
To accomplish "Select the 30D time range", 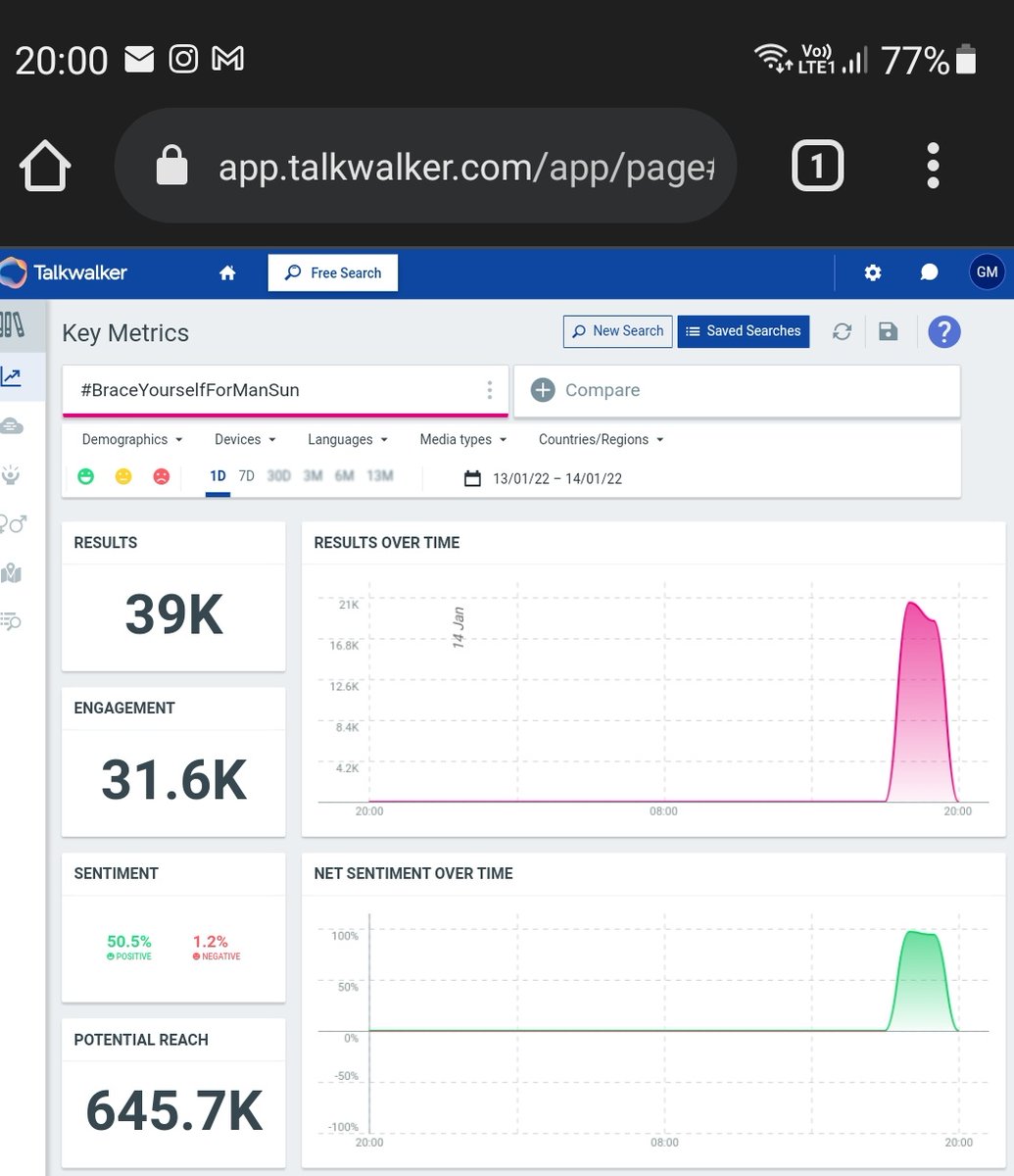I will [x=279, y=476].
